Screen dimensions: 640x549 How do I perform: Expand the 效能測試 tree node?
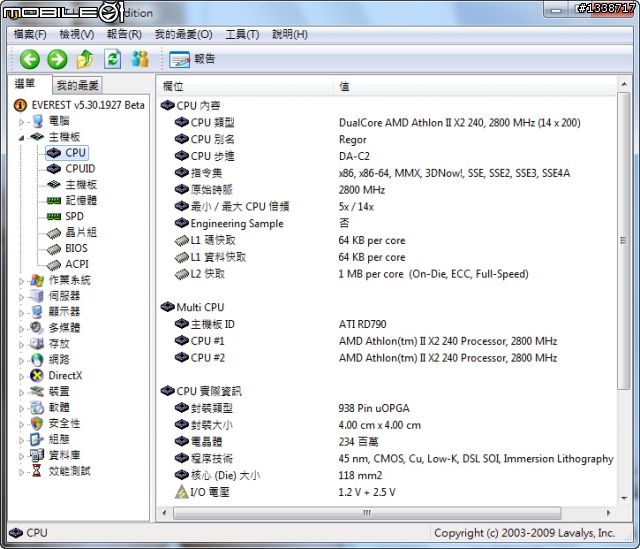point(22,472)
